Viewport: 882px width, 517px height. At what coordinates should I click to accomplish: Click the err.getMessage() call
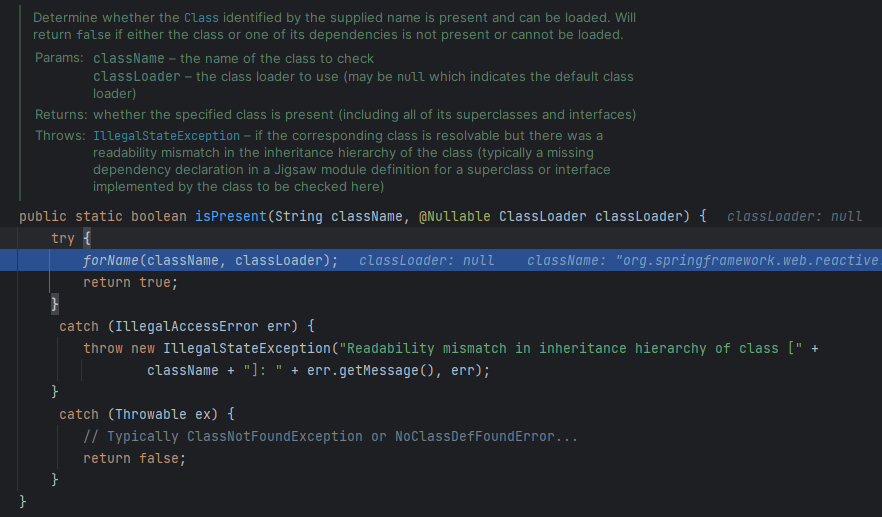coord(371,370)
